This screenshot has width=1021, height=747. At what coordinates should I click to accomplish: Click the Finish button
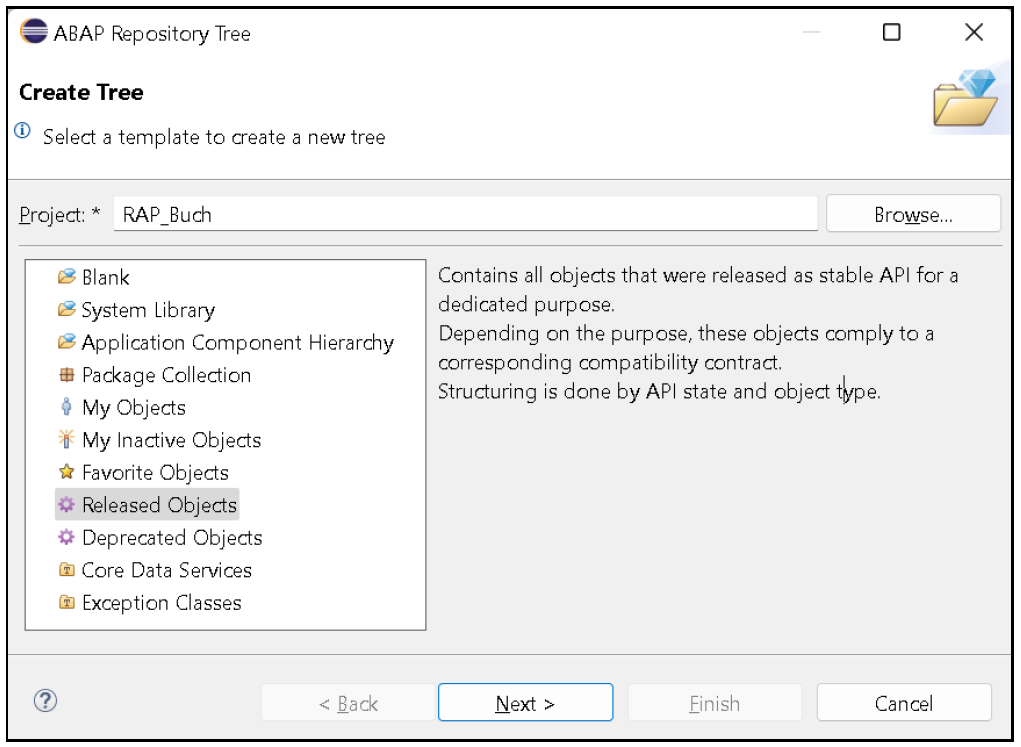(714, 702)
